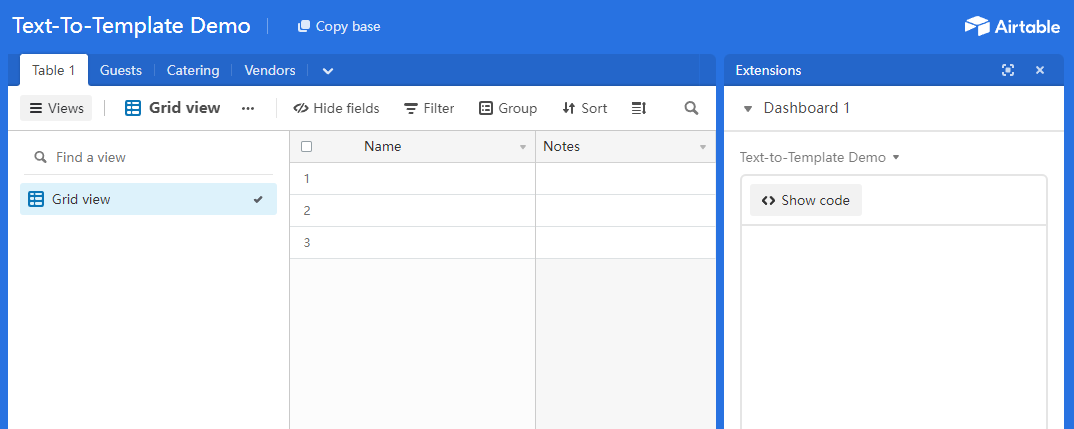Click the row height icon
Image resolution: width=1074 pixels, height=429 pixels.
click(638, 108)
